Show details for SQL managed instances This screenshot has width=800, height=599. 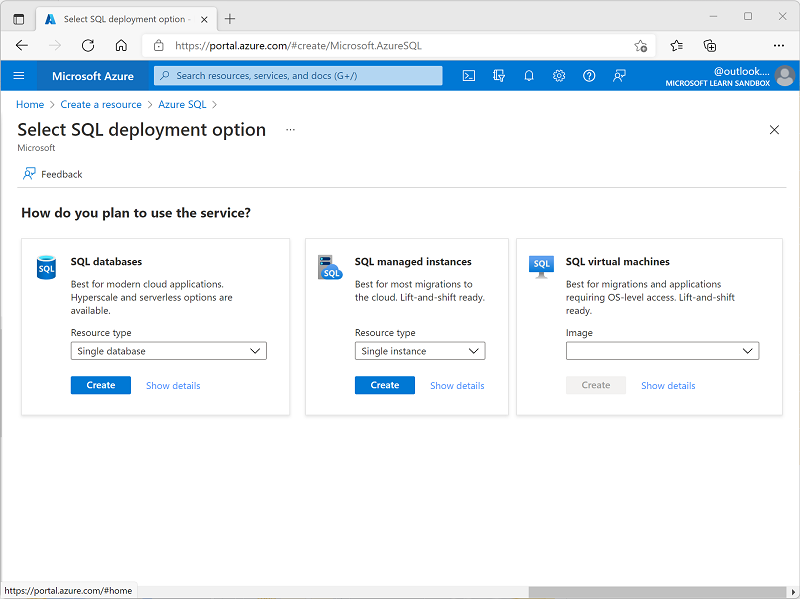[x=457, y=386]
